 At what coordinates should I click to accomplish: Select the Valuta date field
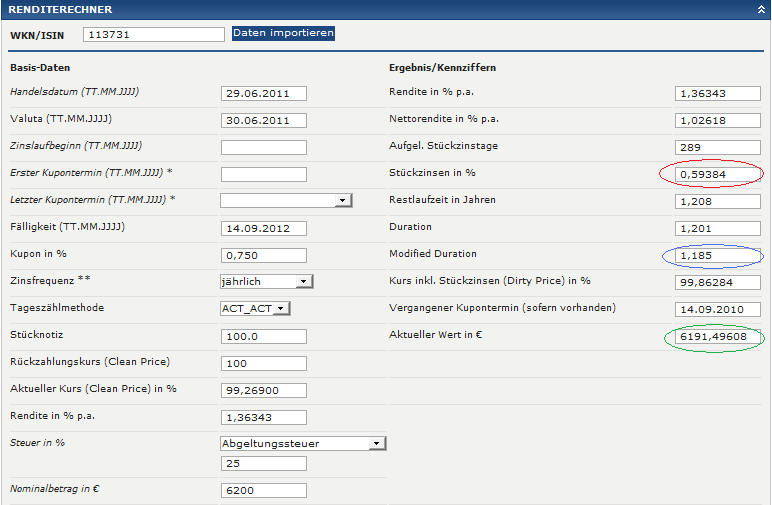click(264, 121)
